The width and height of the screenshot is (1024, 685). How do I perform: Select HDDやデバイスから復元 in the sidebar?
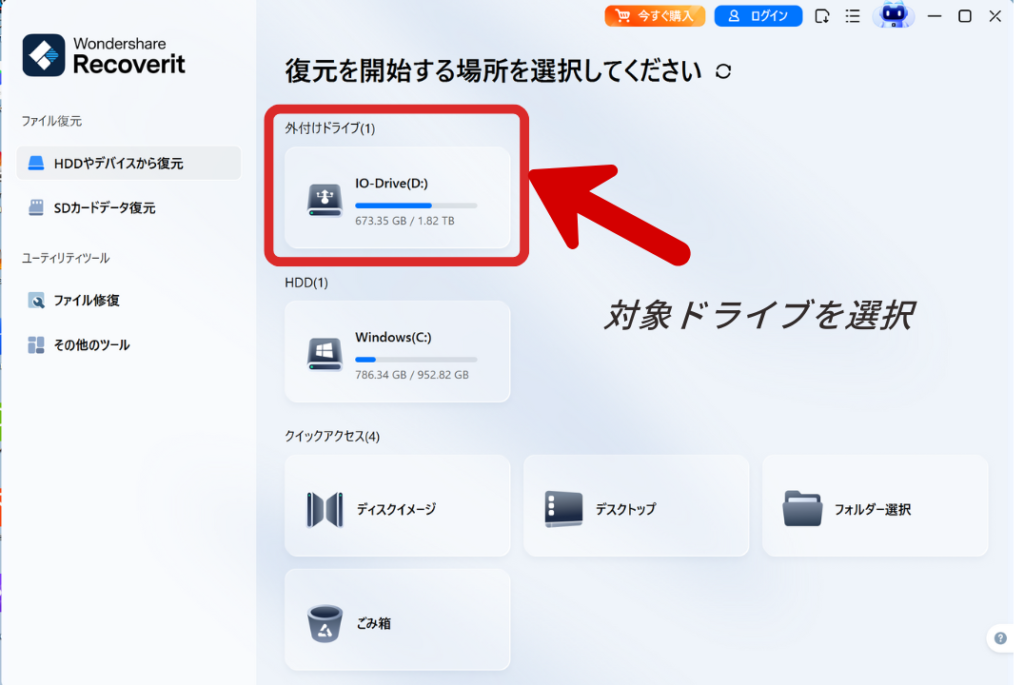pos(128,163)
